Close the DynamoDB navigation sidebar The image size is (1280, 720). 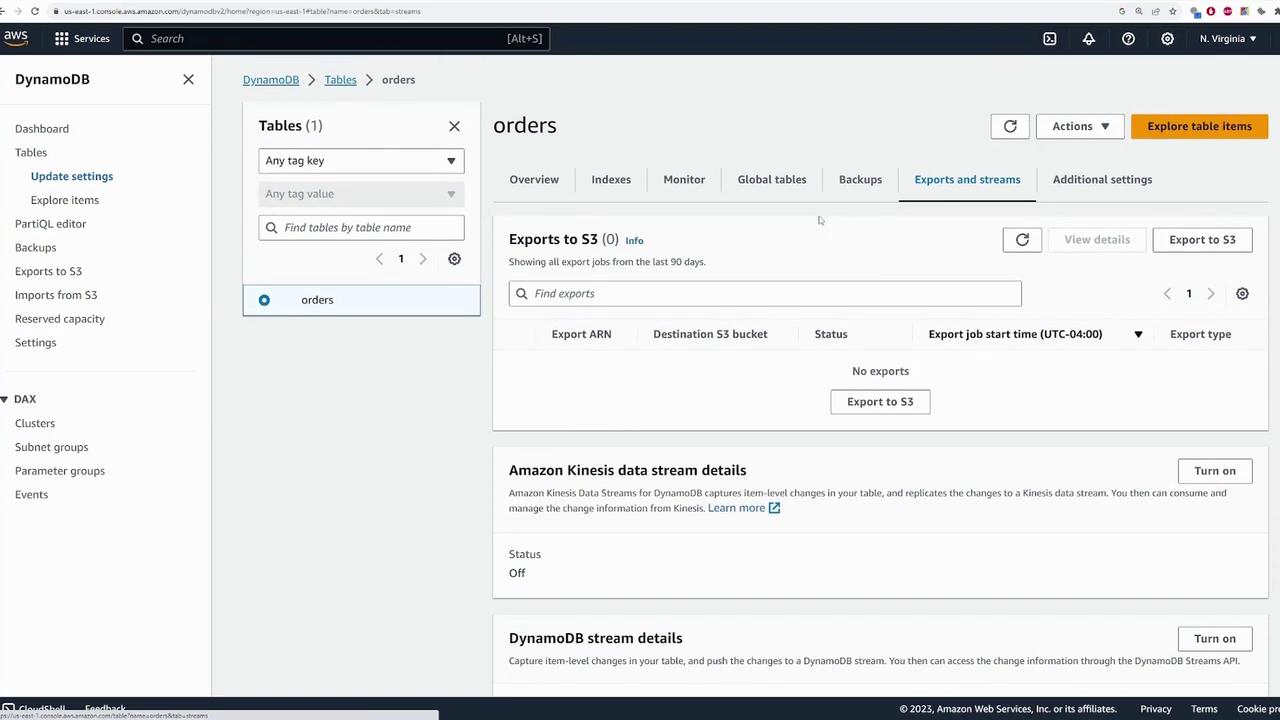(188, 79)
